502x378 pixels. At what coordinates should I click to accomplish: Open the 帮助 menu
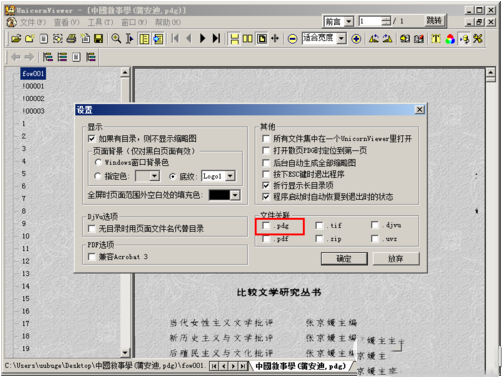click(x=168, y=22)
